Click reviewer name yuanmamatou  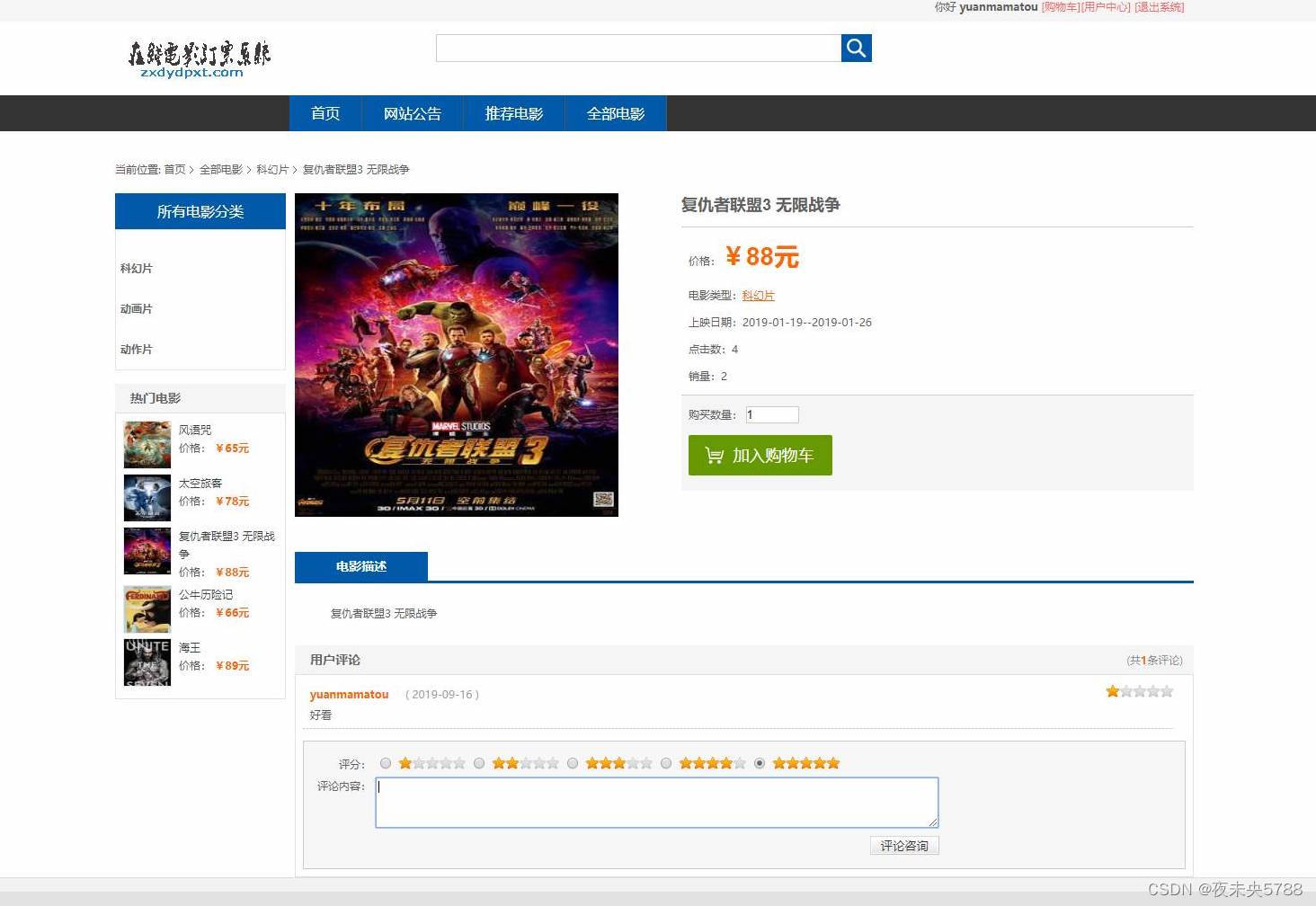click(349, 694)
